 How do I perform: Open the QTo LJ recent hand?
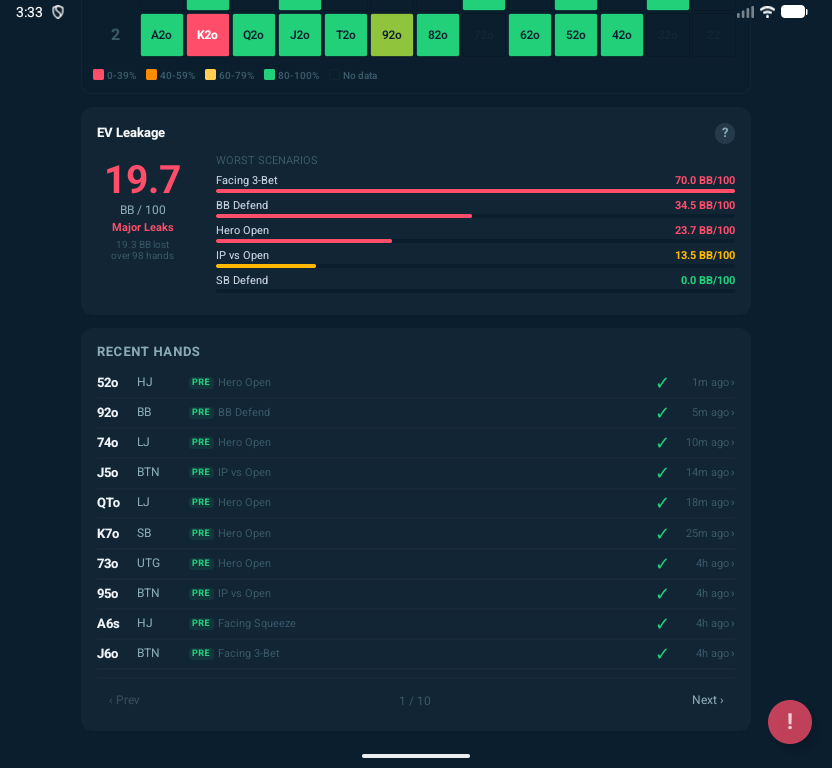coord(415,502)
